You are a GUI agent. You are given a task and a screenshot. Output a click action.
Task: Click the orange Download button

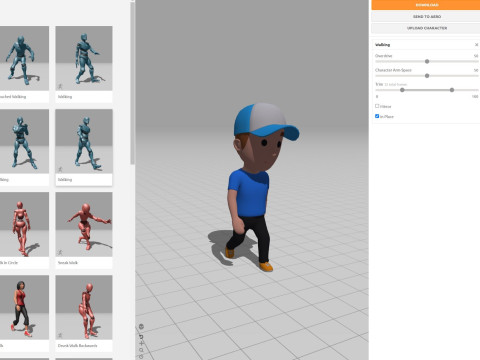(x=426, y=5)
